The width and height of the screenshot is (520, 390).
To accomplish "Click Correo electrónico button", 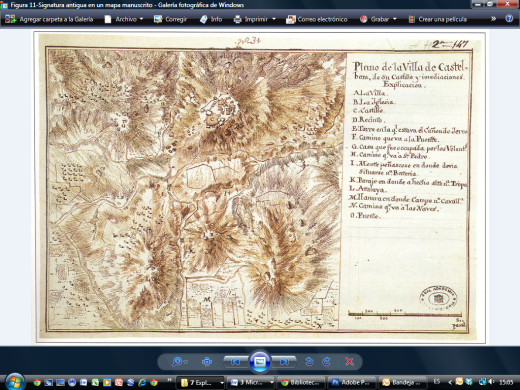I will pyautogui.click(x=317, y=19).
